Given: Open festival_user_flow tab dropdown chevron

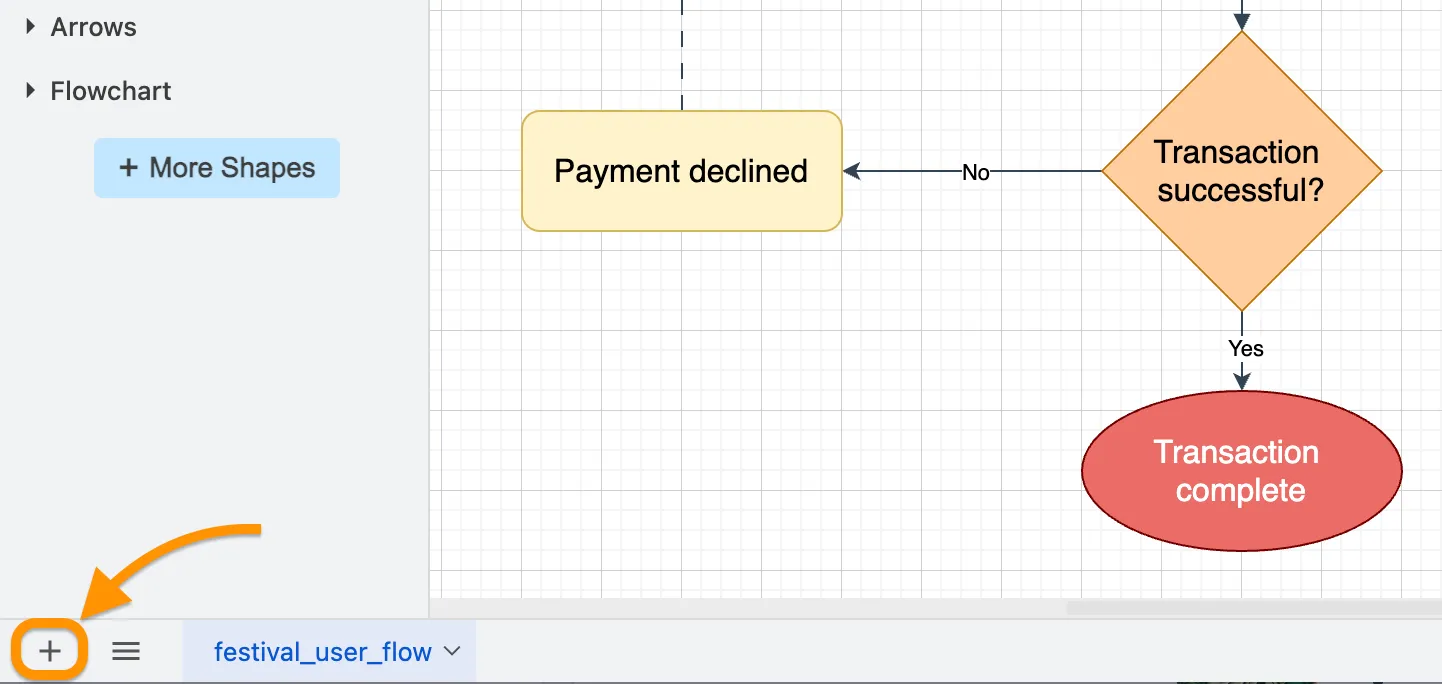Looking at the screenshot, I should click(452, 651).
